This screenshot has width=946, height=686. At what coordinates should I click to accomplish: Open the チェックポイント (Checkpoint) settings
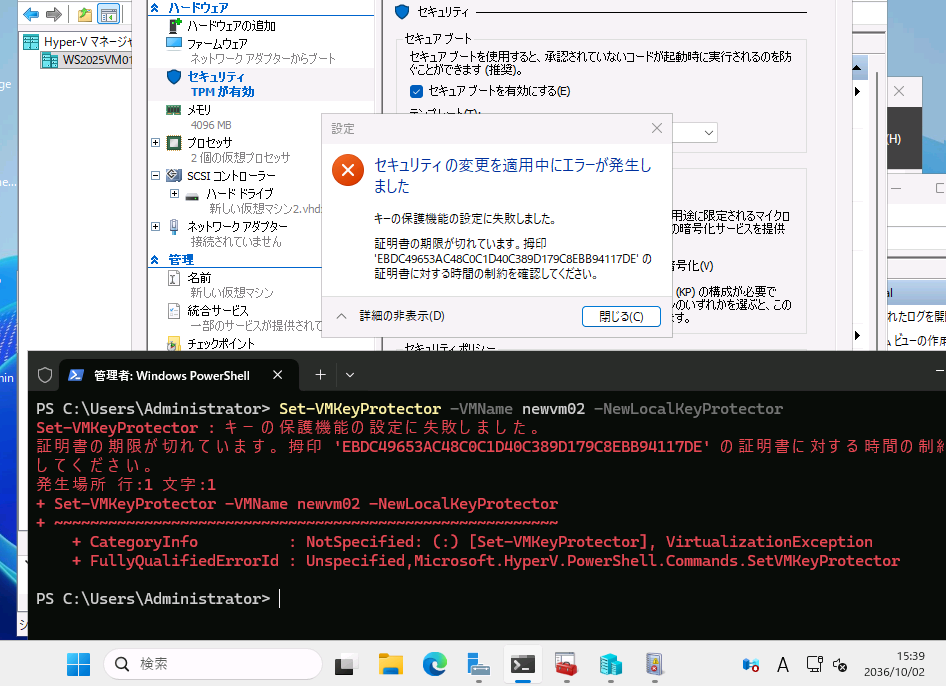click(220, 344)
